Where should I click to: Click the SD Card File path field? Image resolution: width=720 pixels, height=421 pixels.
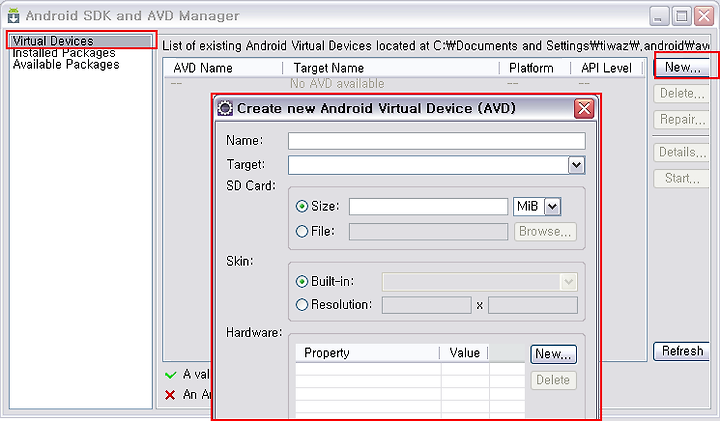[x=428, y=232]
